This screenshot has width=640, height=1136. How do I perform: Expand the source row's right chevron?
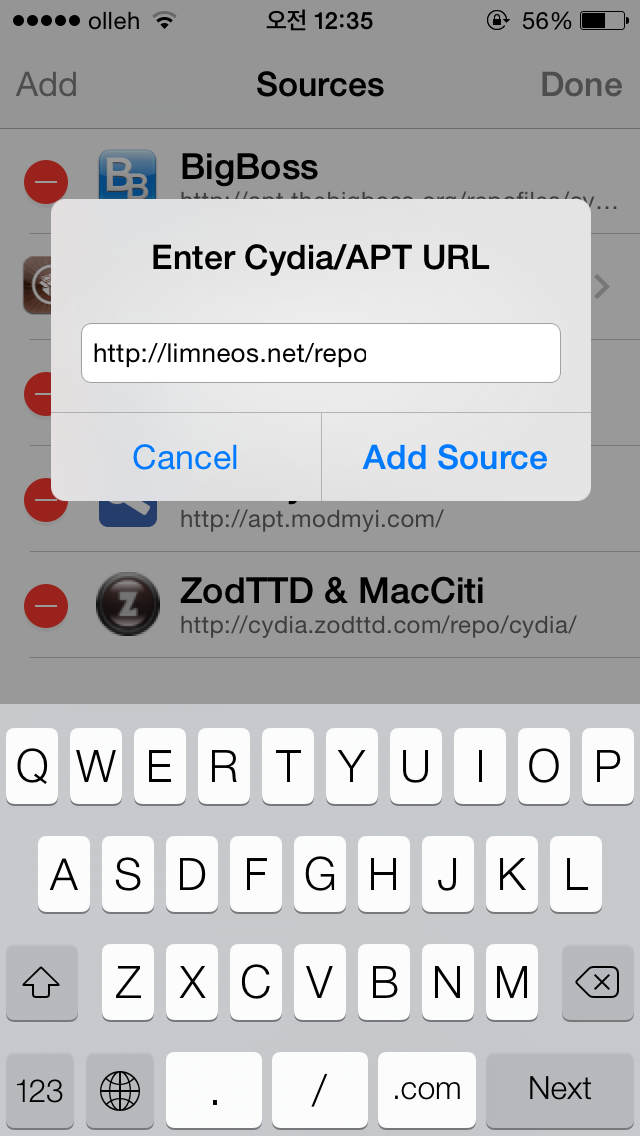tap(602, 287)
